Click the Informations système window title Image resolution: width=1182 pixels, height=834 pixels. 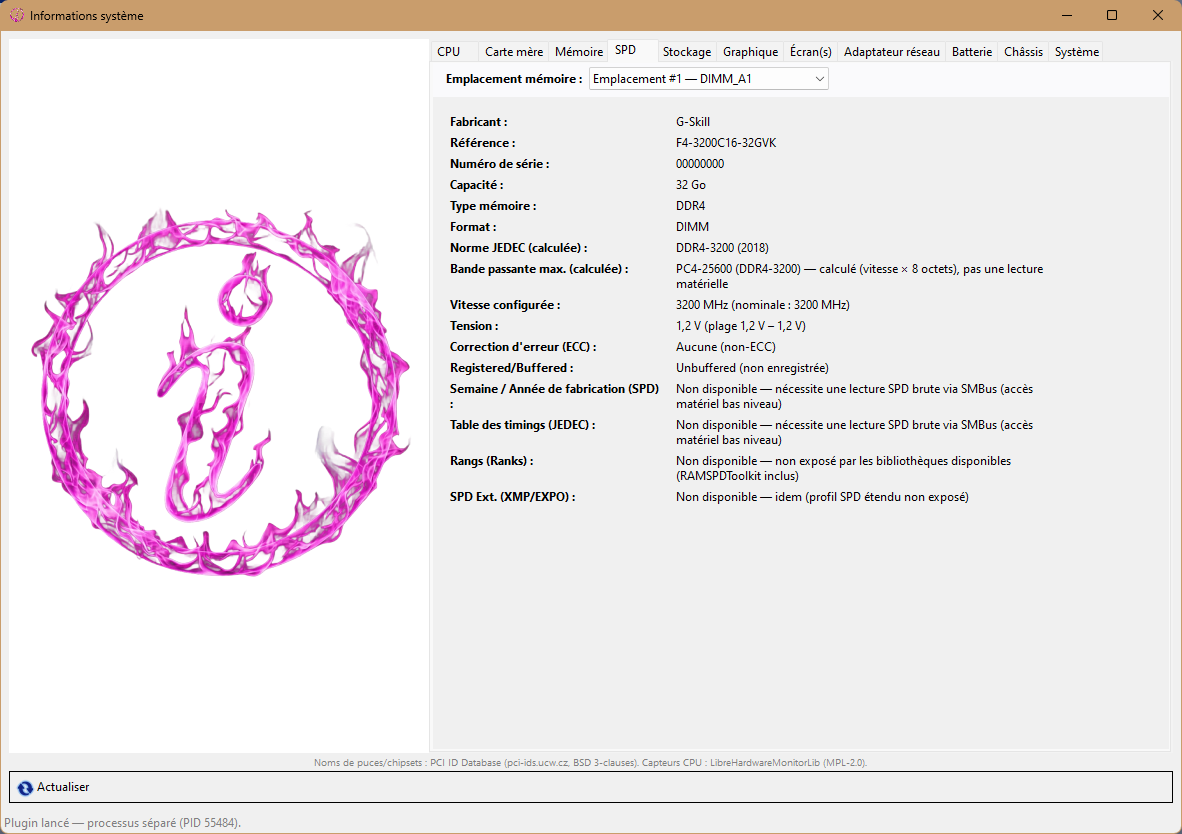[87, 15]
